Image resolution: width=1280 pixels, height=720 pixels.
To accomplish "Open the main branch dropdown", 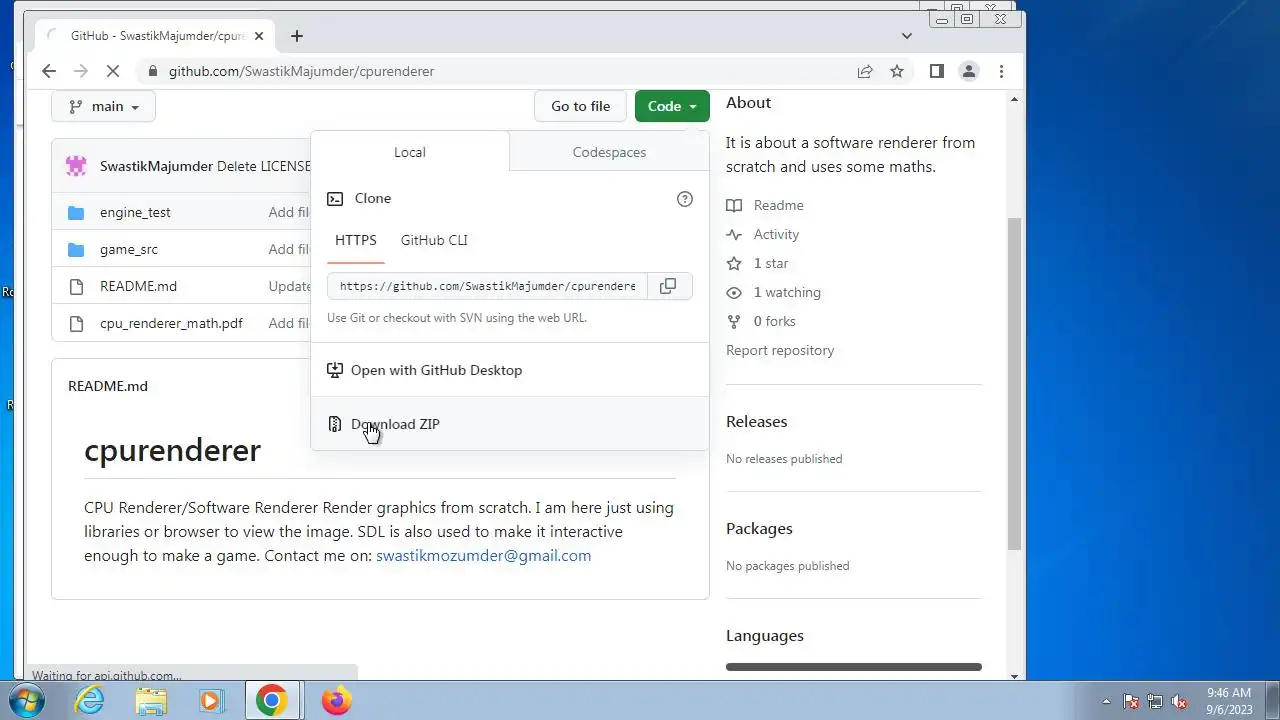I will [104, 106].
